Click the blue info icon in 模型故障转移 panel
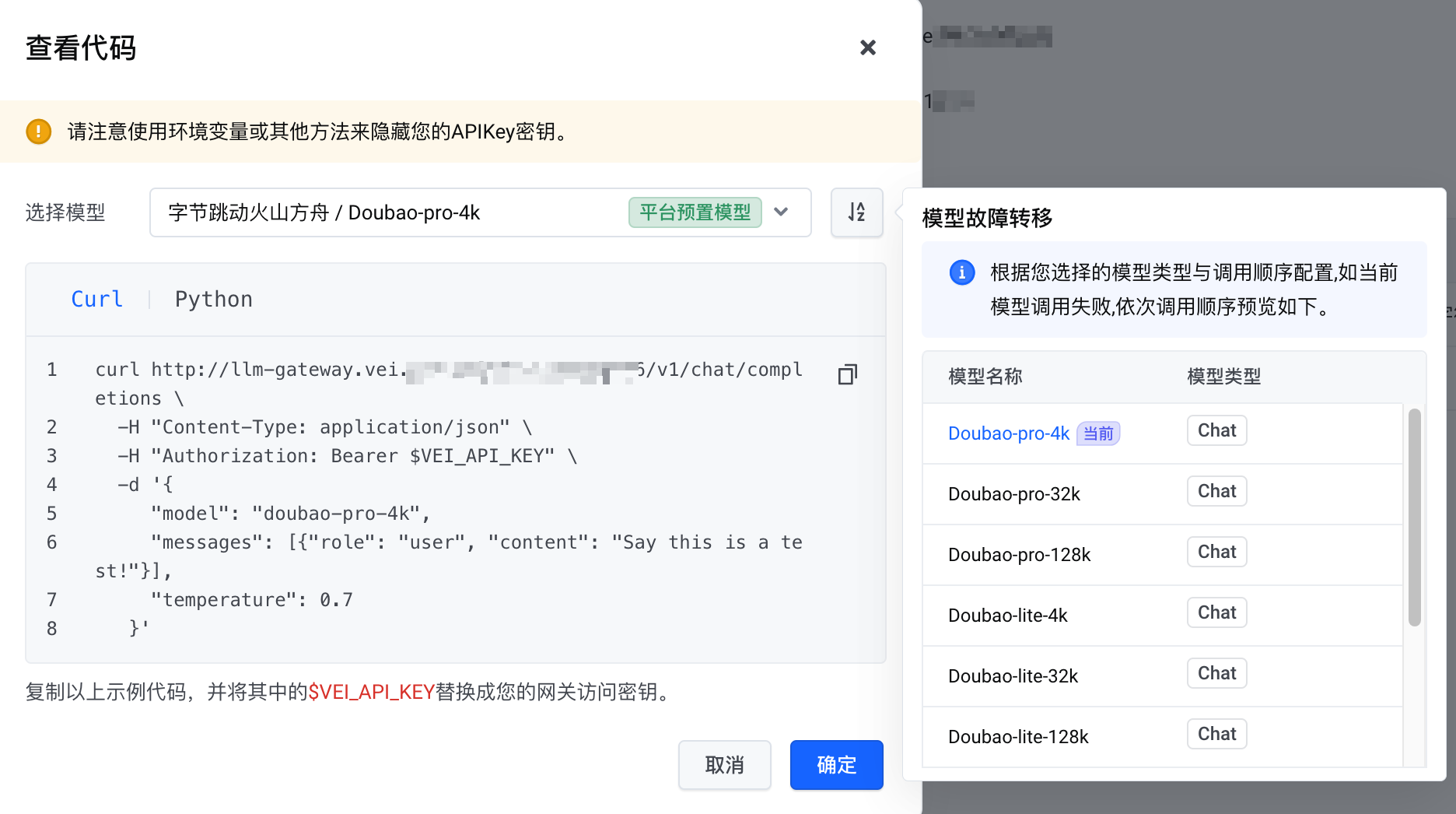Viewport: 1456px width, 814px height. tap(962, 272)
